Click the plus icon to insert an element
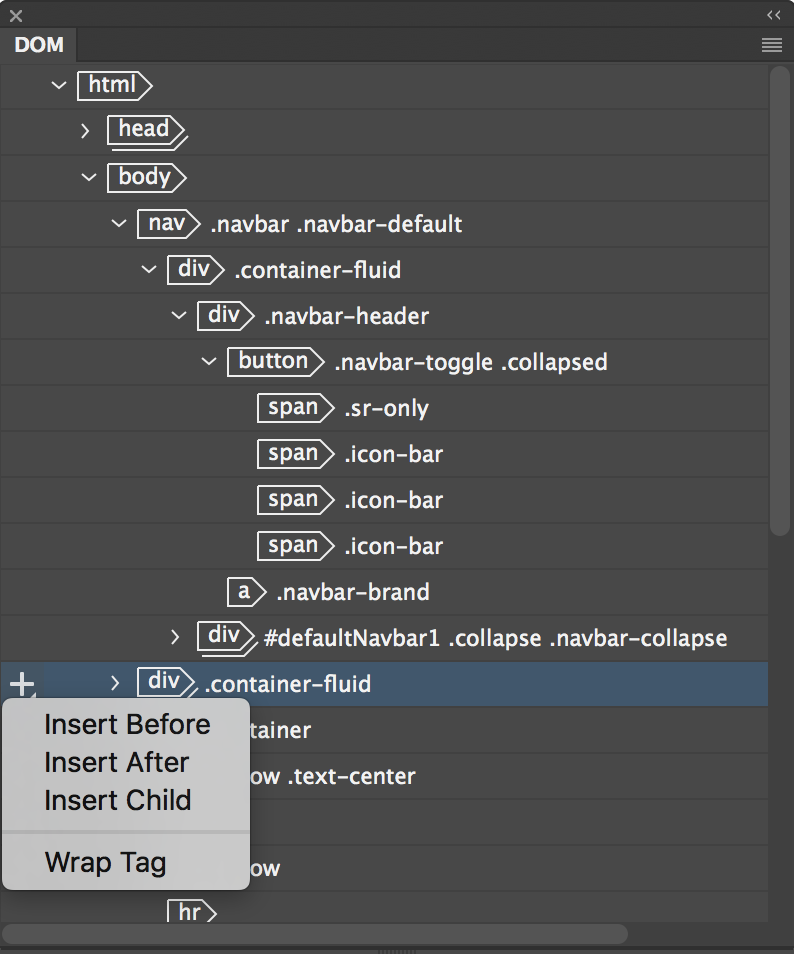794x954 pixels. (20, 683)
